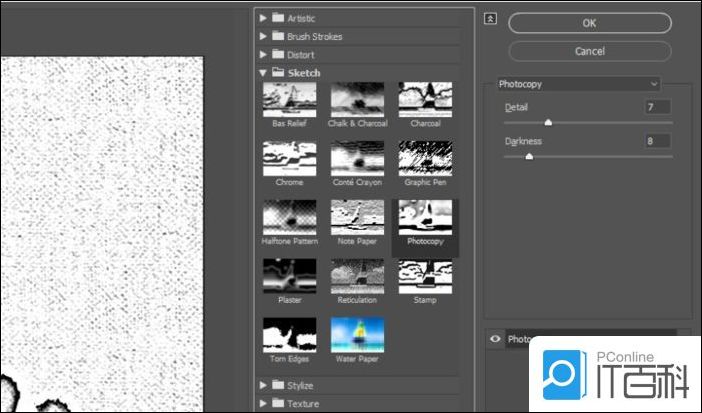The height and width of the screenshot is (413, 702).
Task: Select the Plaster filter thumbnail
Action: pyautogui.click(x=289, y=276)
